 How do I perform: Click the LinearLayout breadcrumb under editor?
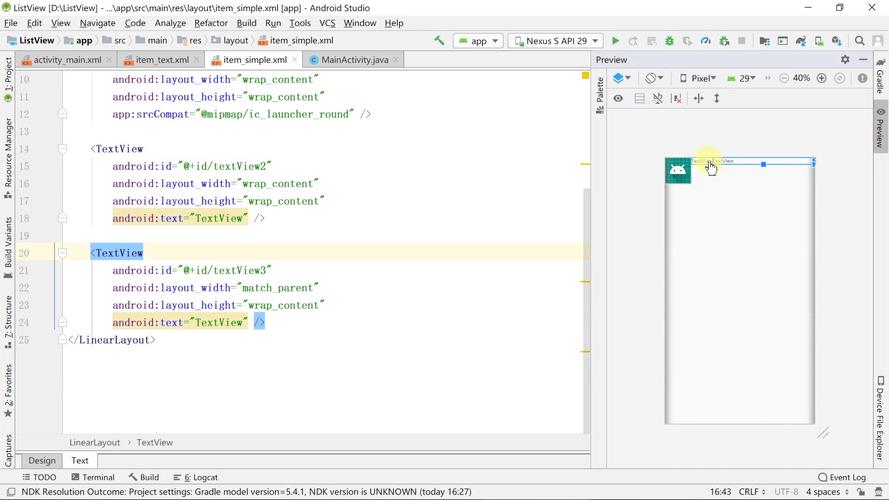pyautogui.click(x=95, y=443)
